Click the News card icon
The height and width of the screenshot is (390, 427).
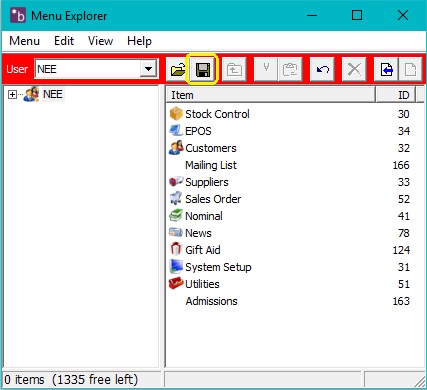coord(176,232)
